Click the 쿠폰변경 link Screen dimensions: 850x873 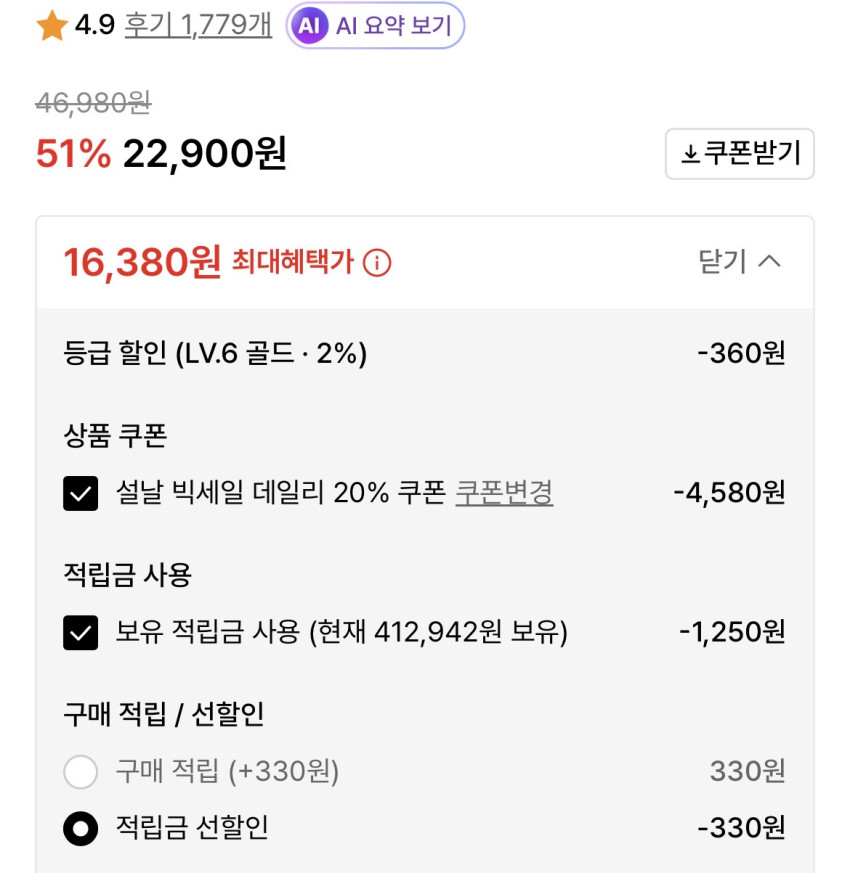point(504,492)
